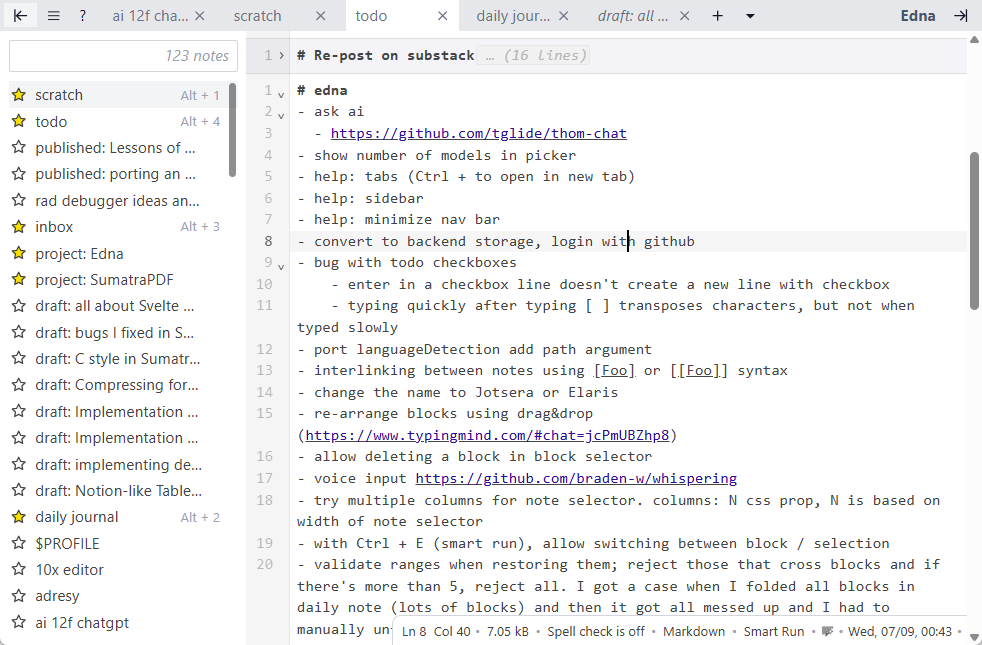The width and height of the screenshot is (982, 645).
Task: Unstar the todo note in sidebar
Action: (19, 121)
